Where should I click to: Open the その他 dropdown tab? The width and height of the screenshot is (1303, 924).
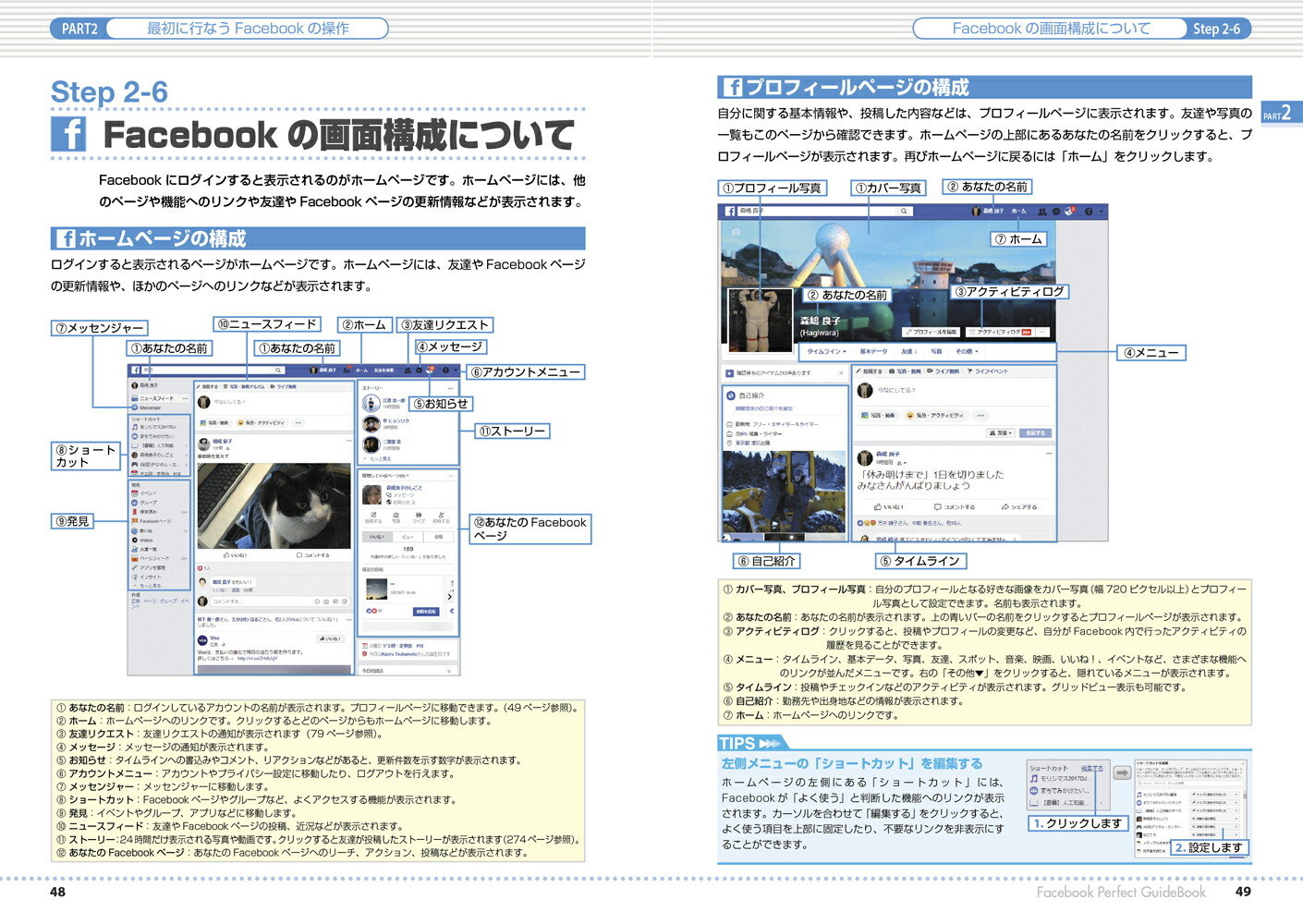967,351
